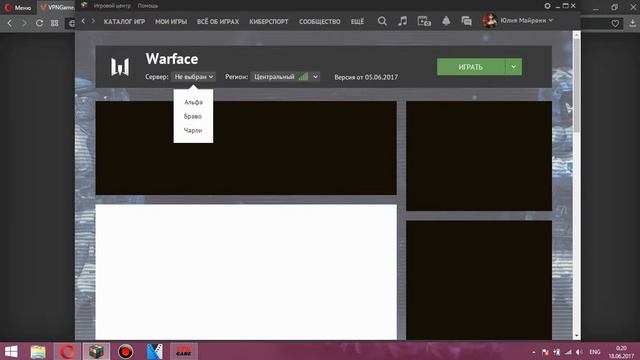Click the scrollbar up arrow

pyautogui.click(x=576, y=36)
